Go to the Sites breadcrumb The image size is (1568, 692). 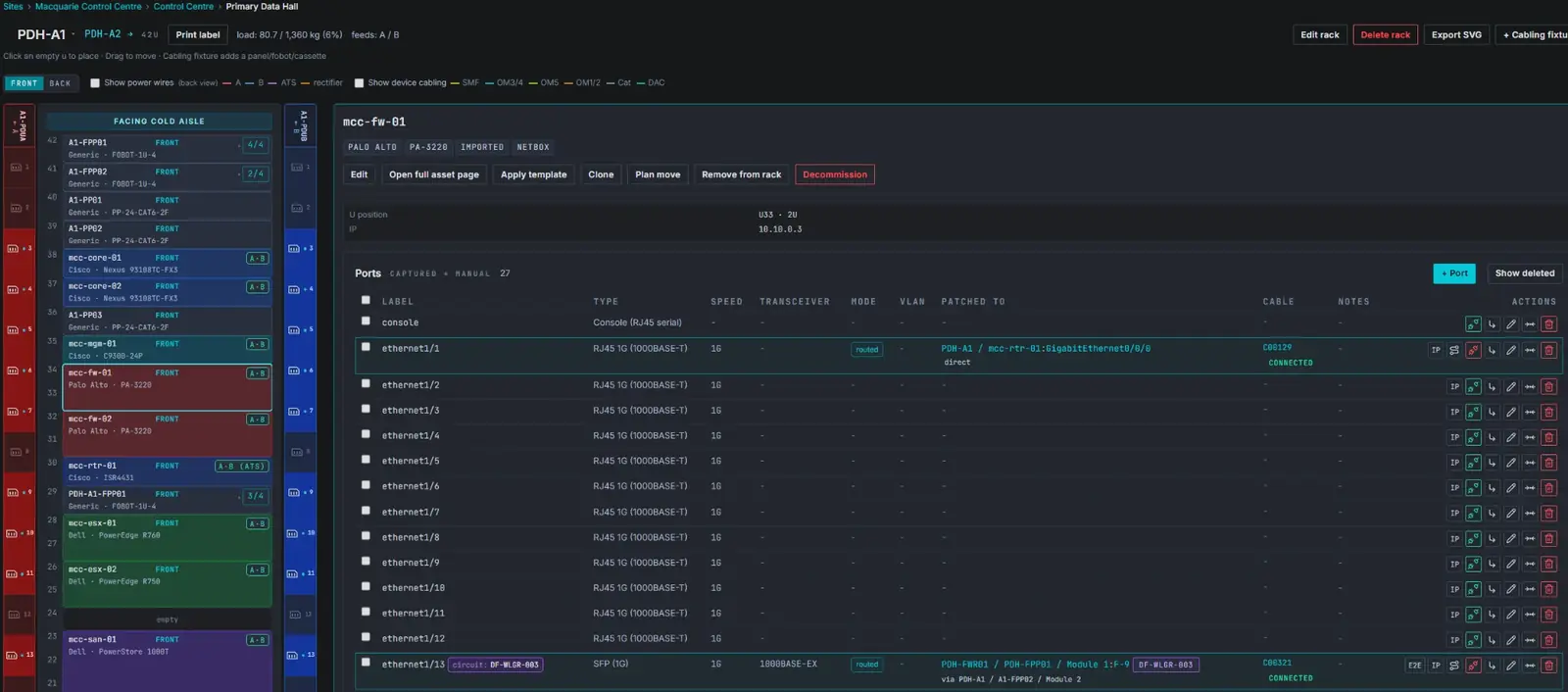[13, 7]
